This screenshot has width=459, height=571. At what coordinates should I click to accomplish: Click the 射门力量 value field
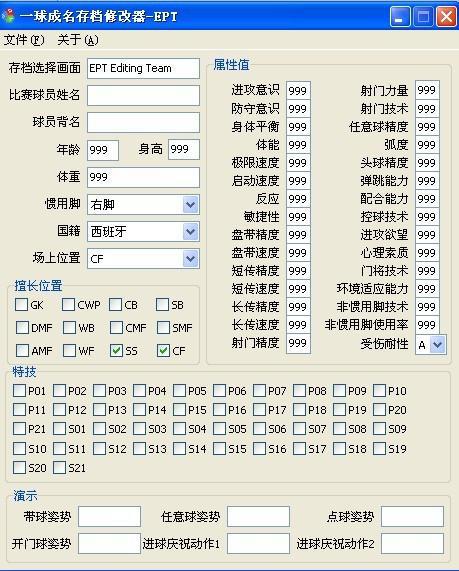pos(427,90)
